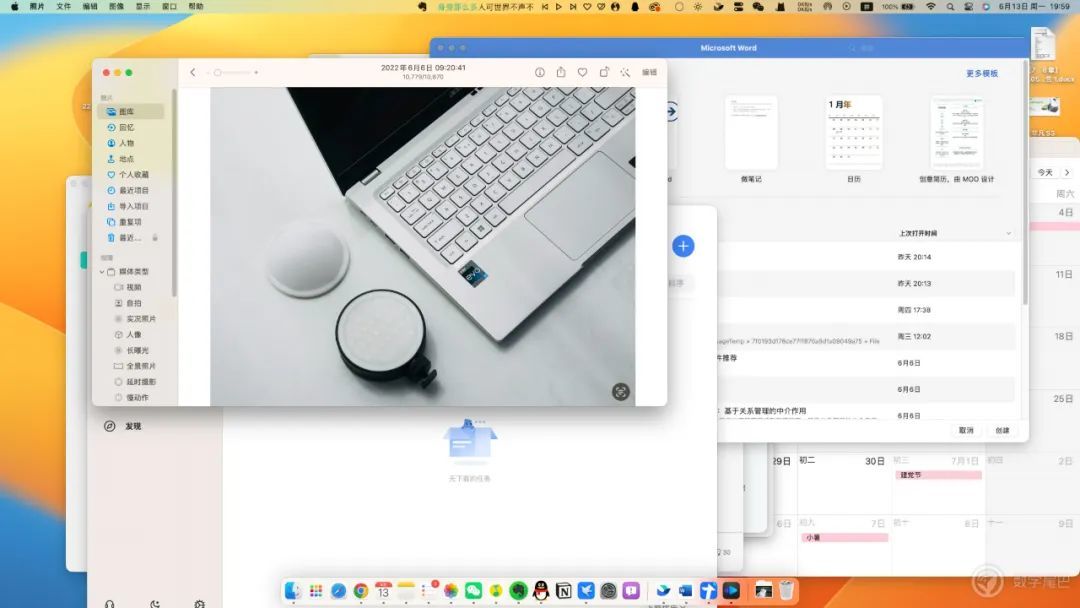Open 重复项 in the Photos sidebar
This screenshot has width=1080, height=608.
click(131, 222)
